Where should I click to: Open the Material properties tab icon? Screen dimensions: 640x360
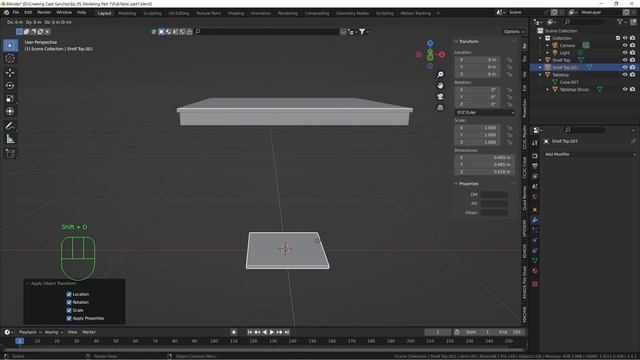pyautogui.click(x=535, y=271)
